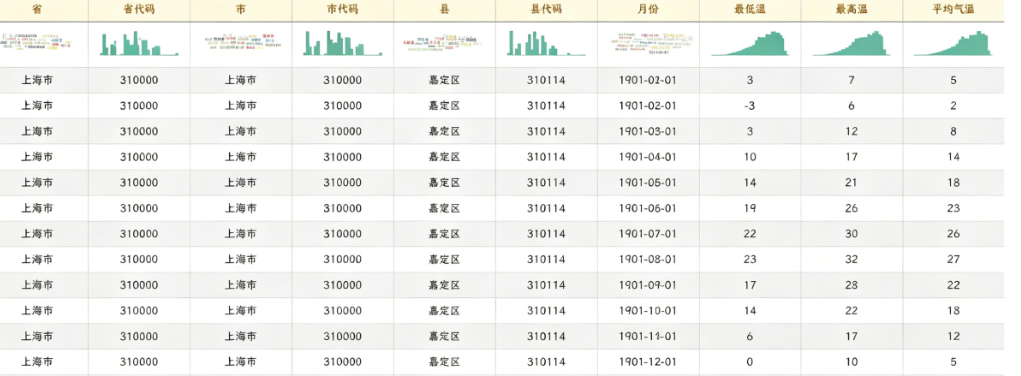
Task: Sort by the 省代码 column header
Action: point(139,10)
